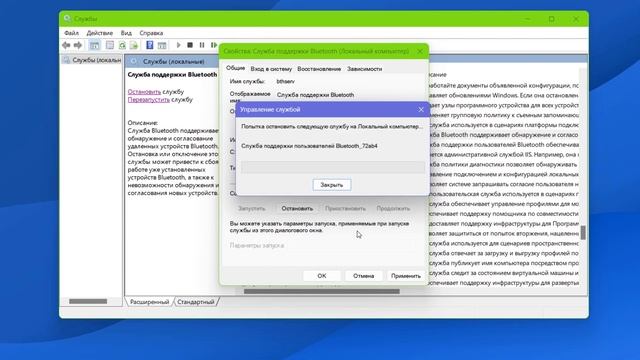The width and height of the screenshot is (640, 360).
Task: Click the OK button in properties dialog
Action: (322, 276)
